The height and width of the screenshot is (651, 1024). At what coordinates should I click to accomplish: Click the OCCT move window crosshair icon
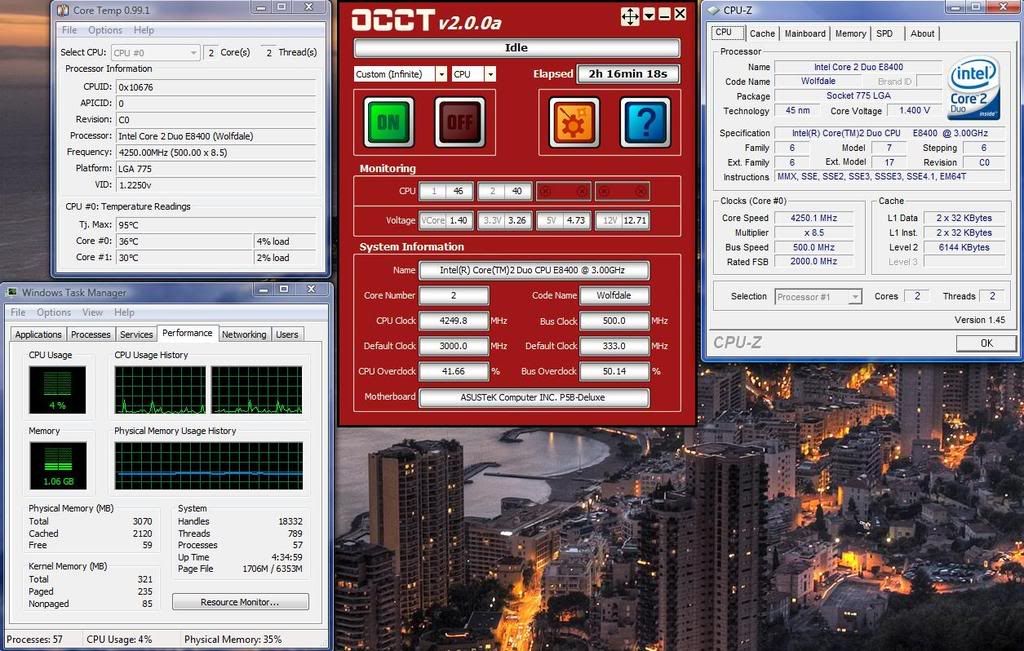tap(630, 16)
